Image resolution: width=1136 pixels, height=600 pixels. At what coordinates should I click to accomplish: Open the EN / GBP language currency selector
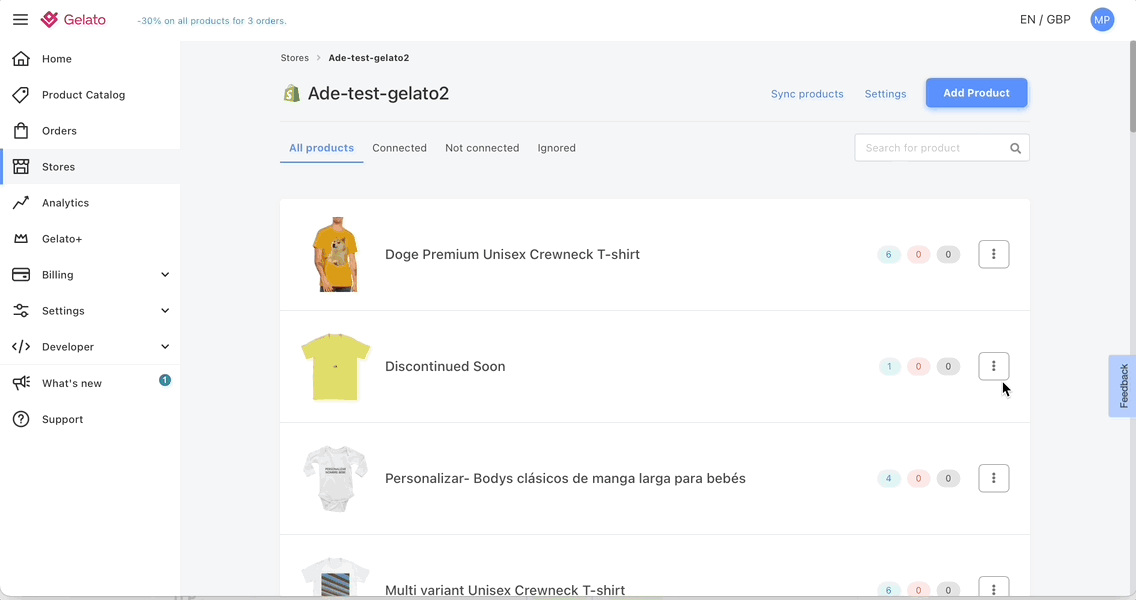[x=1045, y=20]
